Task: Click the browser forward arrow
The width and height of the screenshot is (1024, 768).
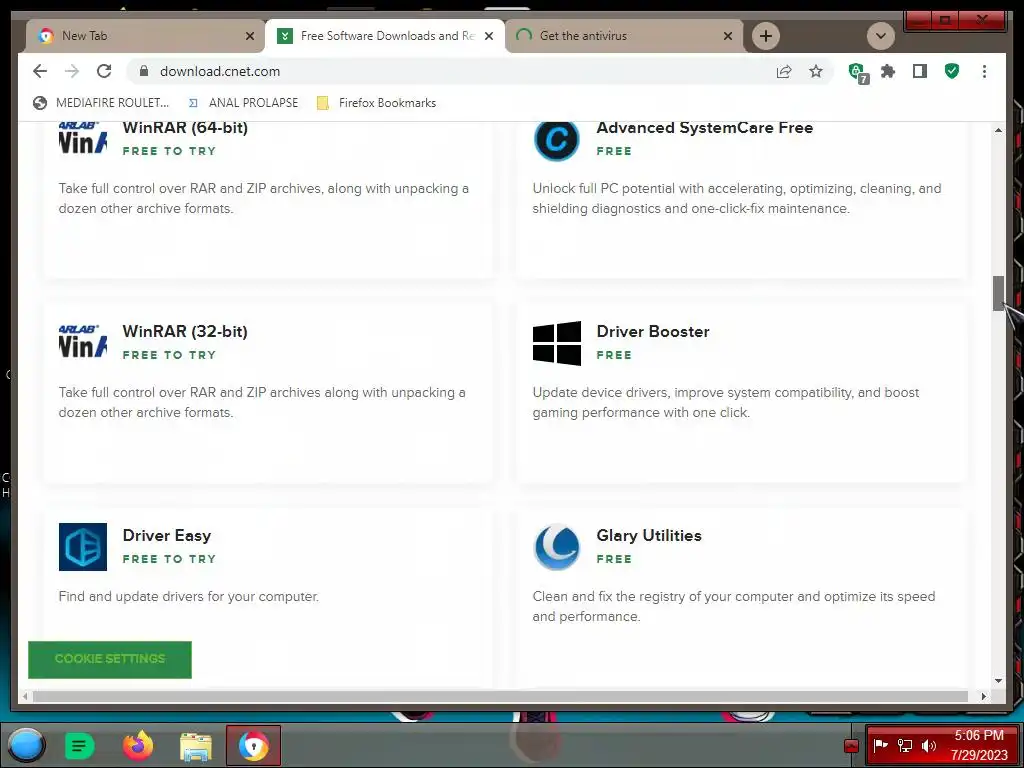Action: point(72,71)
